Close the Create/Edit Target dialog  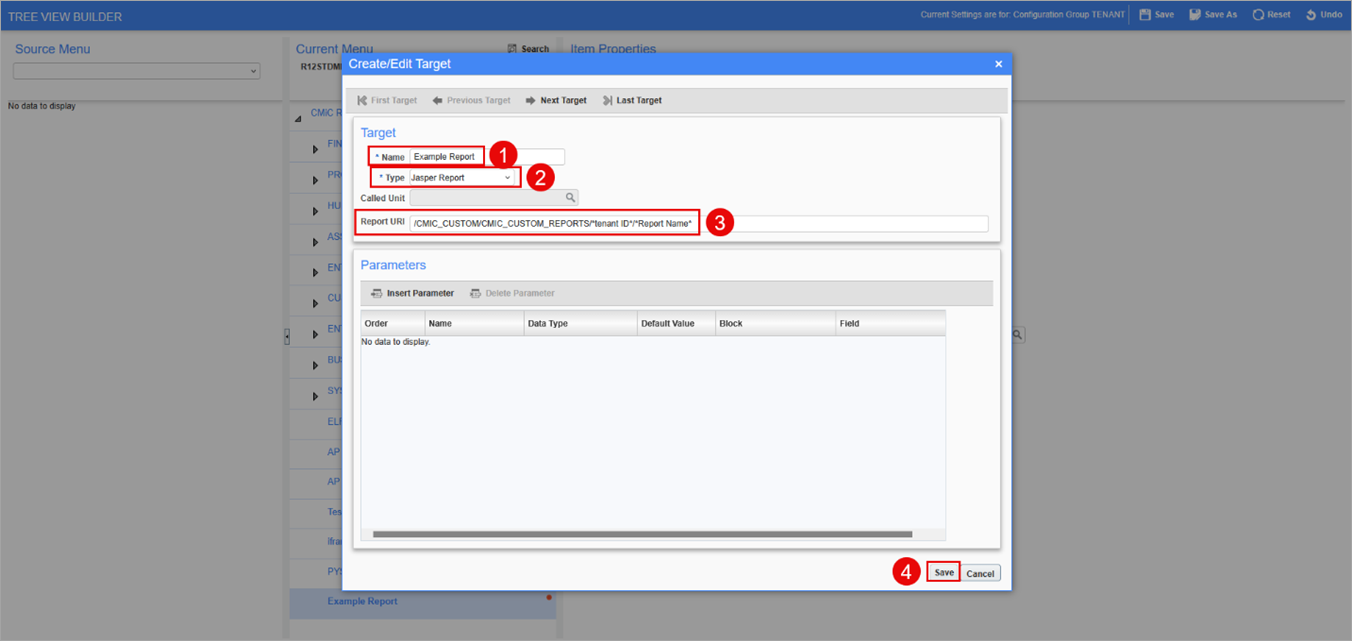click(x=998, y=64)
